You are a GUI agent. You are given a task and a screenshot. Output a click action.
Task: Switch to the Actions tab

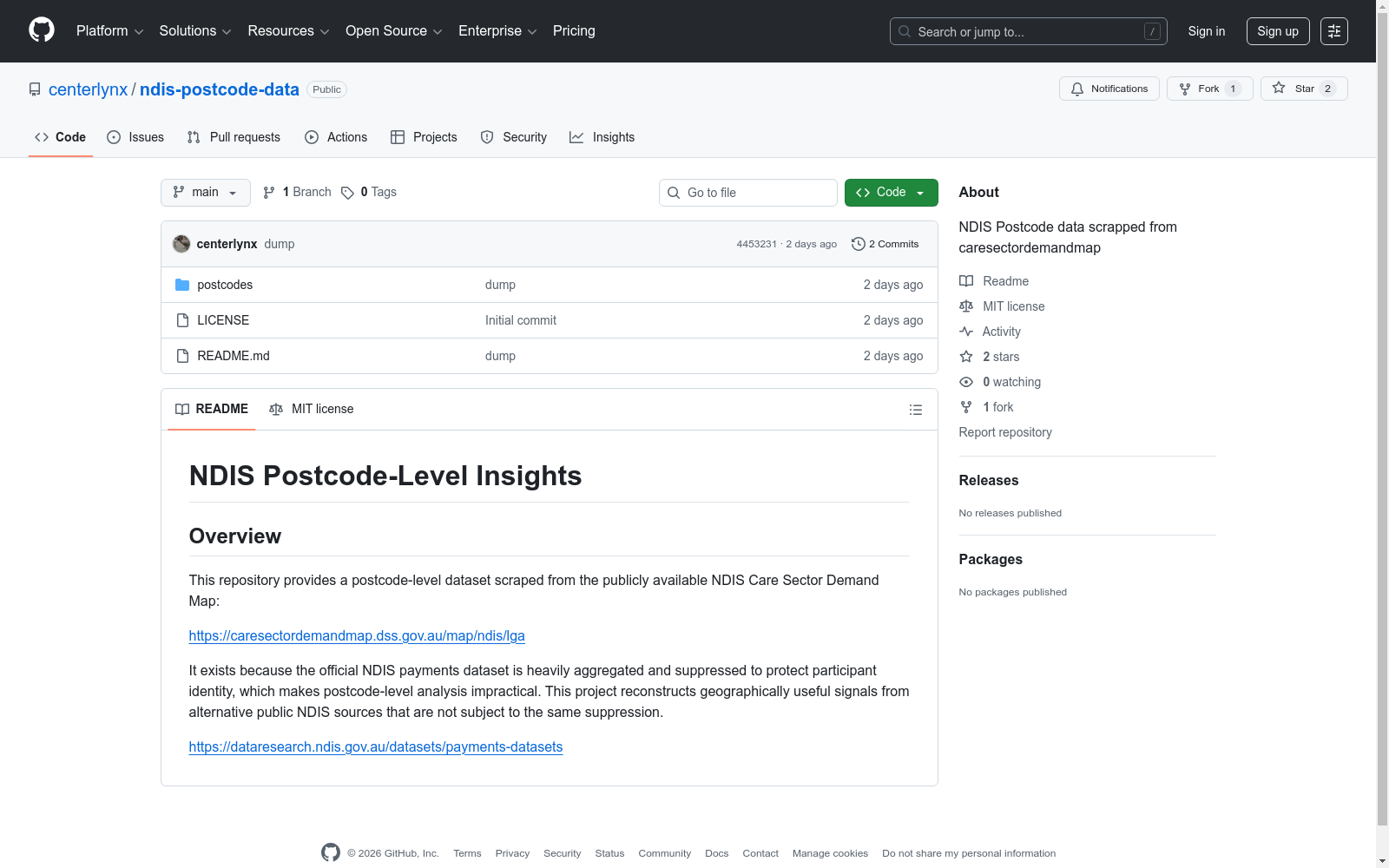[x=336, y=137]
